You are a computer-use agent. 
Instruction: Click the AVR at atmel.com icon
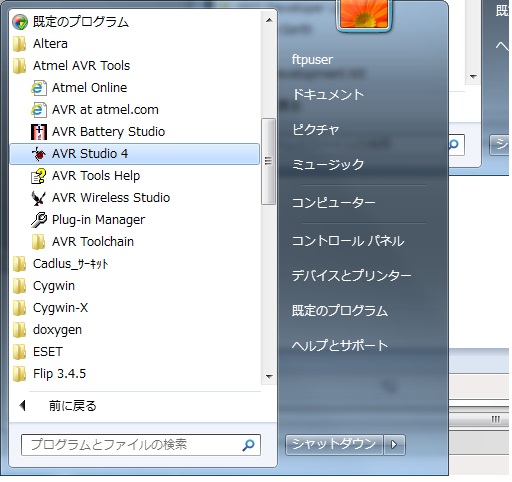click(x=39, y=110)
